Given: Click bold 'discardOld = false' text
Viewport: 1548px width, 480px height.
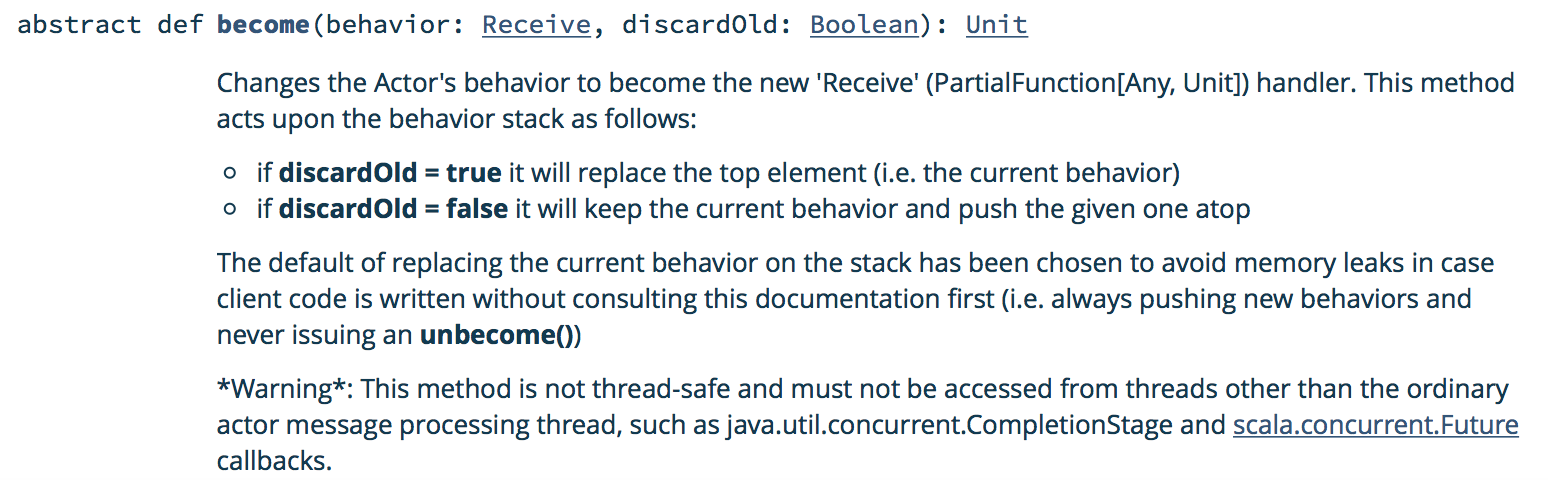Looking at the screenshot, I should tap(396, 210).
